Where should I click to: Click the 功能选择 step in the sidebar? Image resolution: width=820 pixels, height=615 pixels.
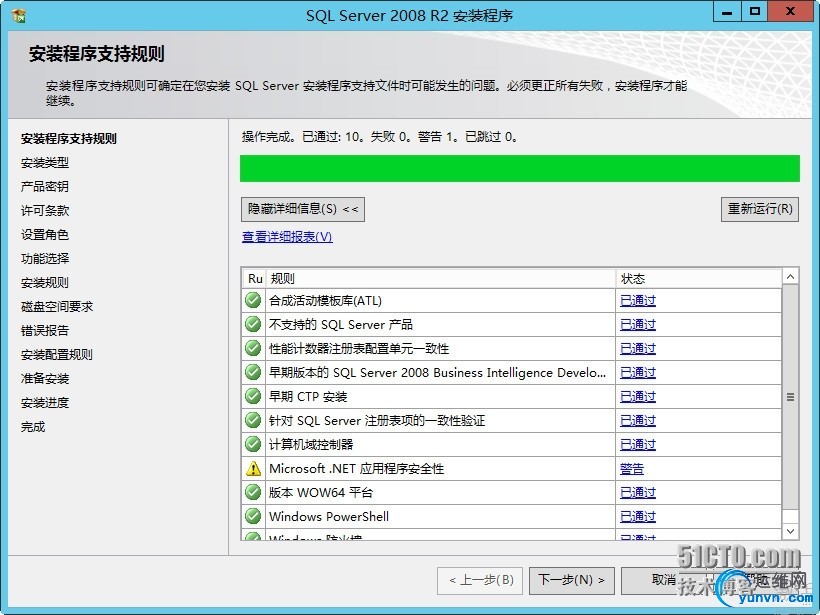click(x=45, y=259)
